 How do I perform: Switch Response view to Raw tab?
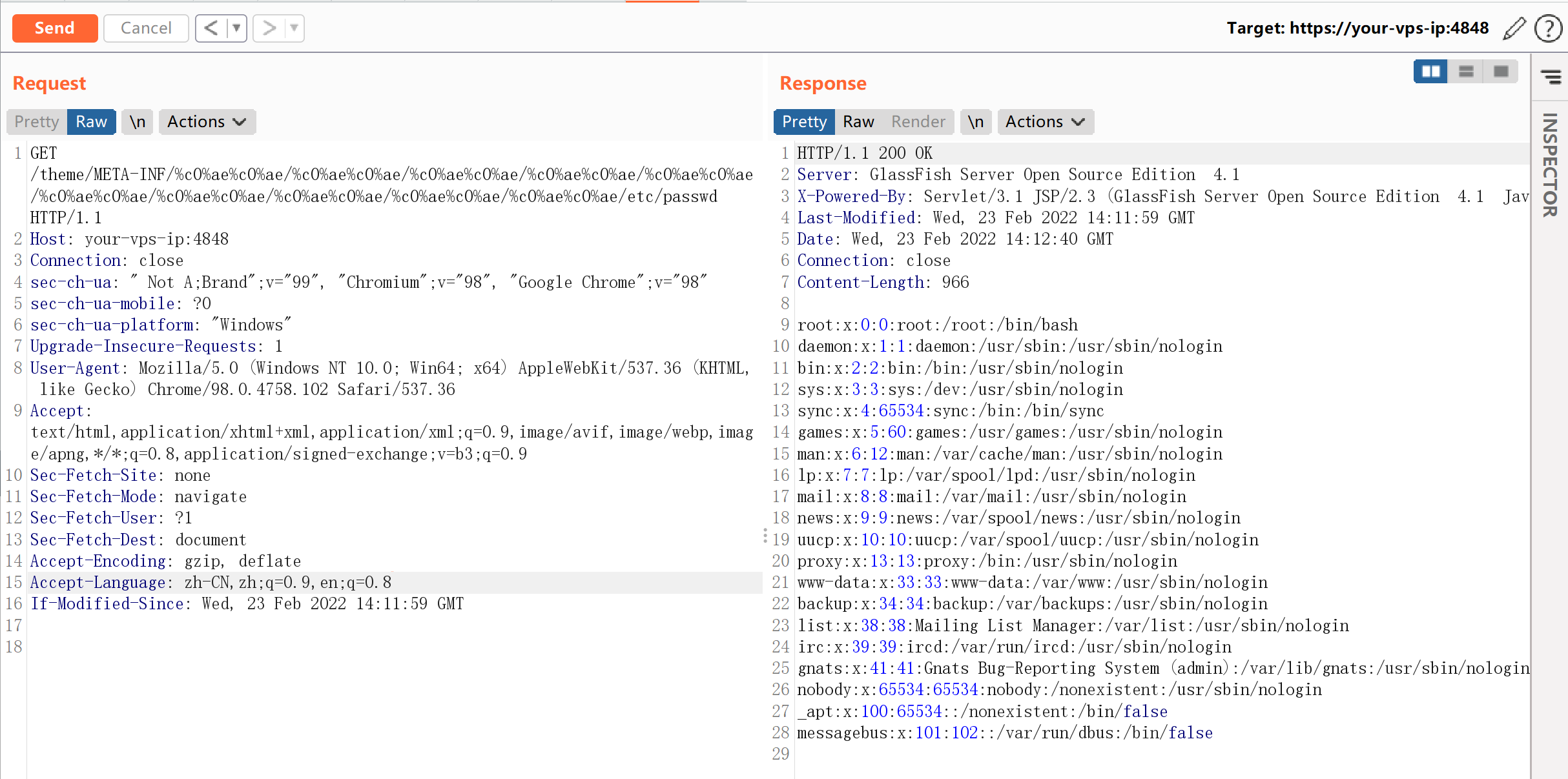pos(858,122)
